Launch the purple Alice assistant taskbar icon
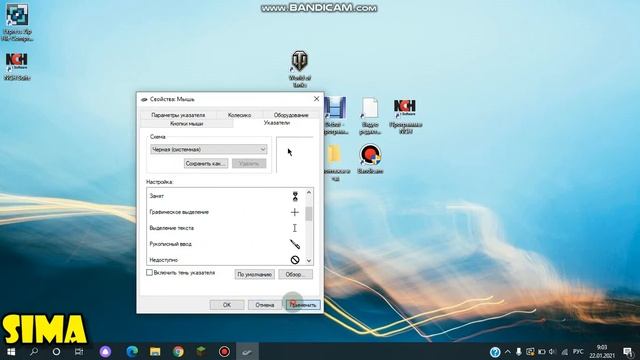This screenshot has height=360, width=640. click(x=105, y=351)
